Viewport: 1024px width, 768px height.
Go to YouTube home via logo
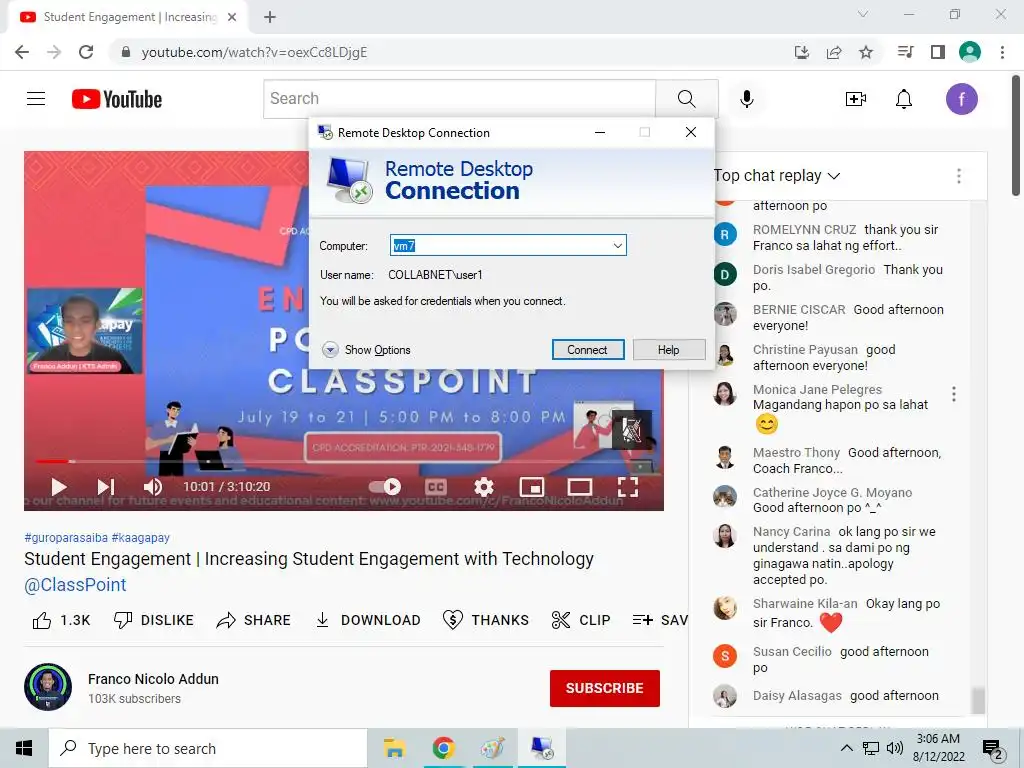117,99
